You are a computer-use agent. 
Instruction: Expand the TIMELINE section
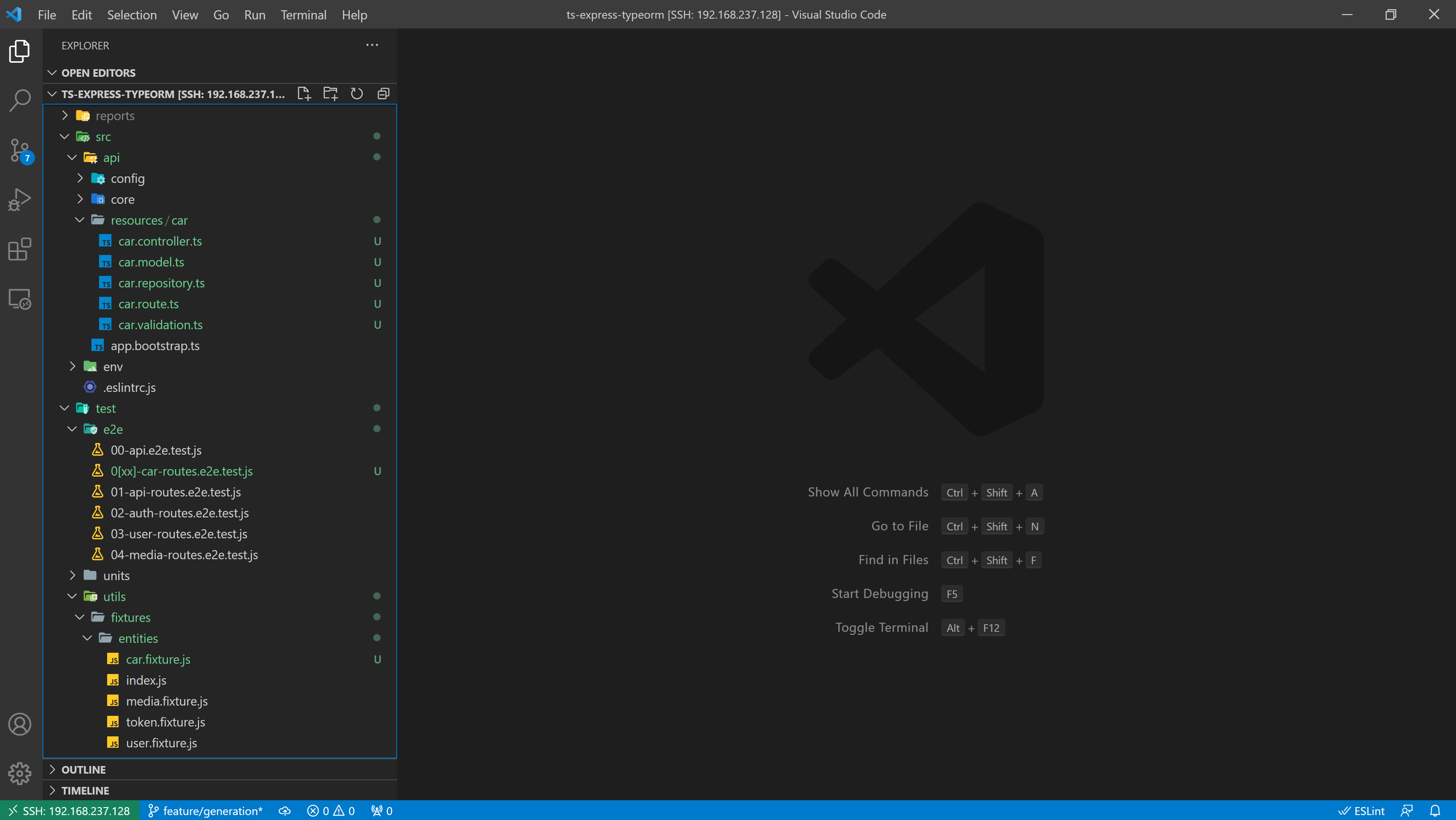pyautogui.click(x=85, y=791)
